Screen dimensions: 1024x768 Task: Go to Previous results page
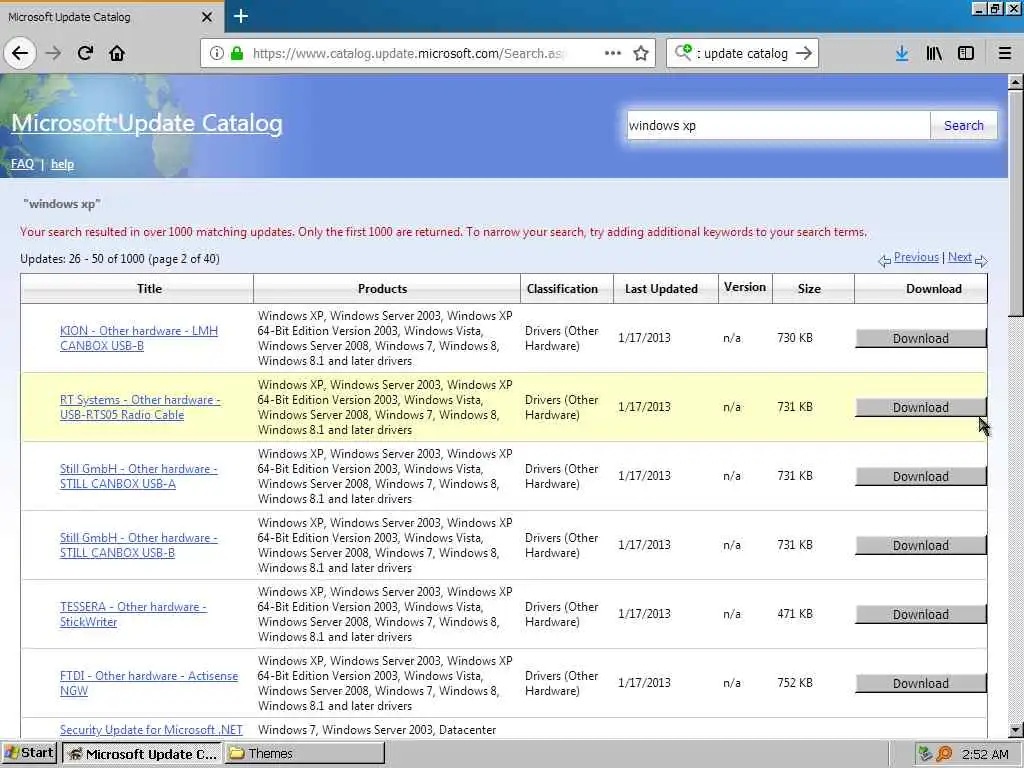916,257
